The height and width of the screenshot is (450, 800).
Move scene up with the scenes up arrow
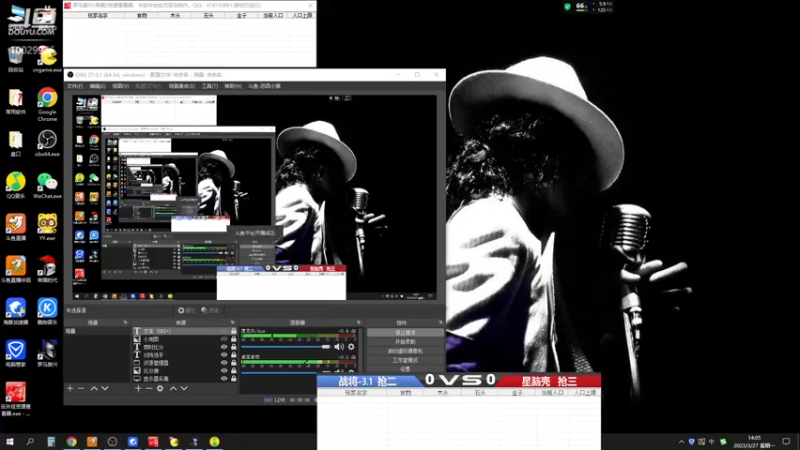pyautogui.click(x=94, y=388)
